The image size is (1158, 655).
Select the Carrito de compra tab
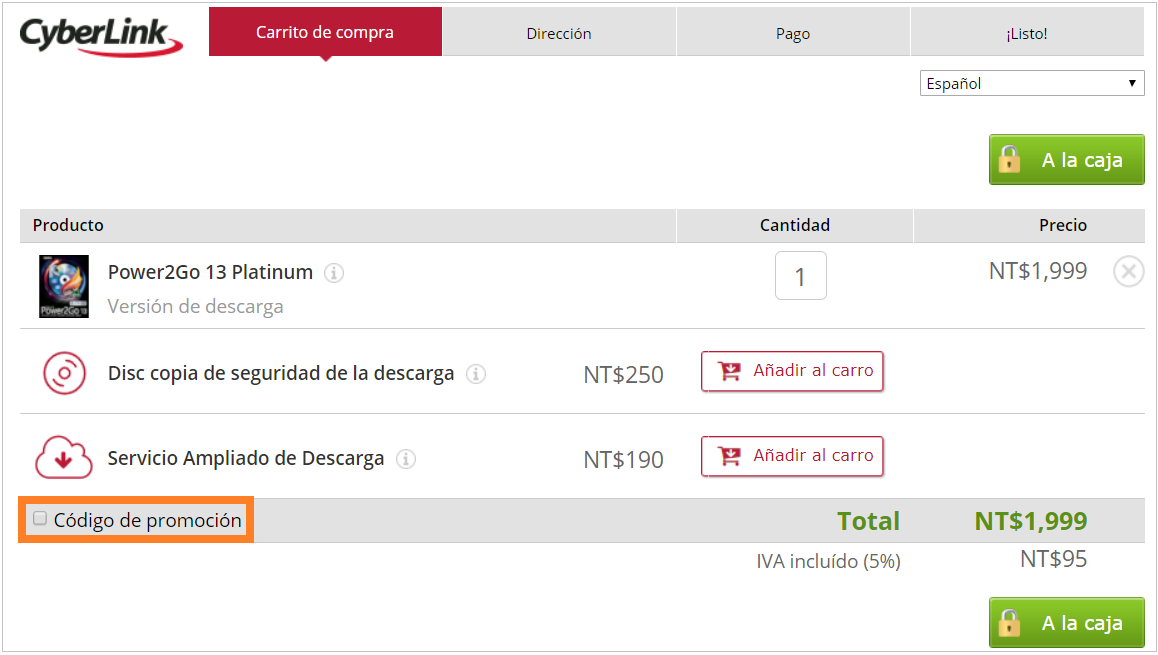coord(325,32)
